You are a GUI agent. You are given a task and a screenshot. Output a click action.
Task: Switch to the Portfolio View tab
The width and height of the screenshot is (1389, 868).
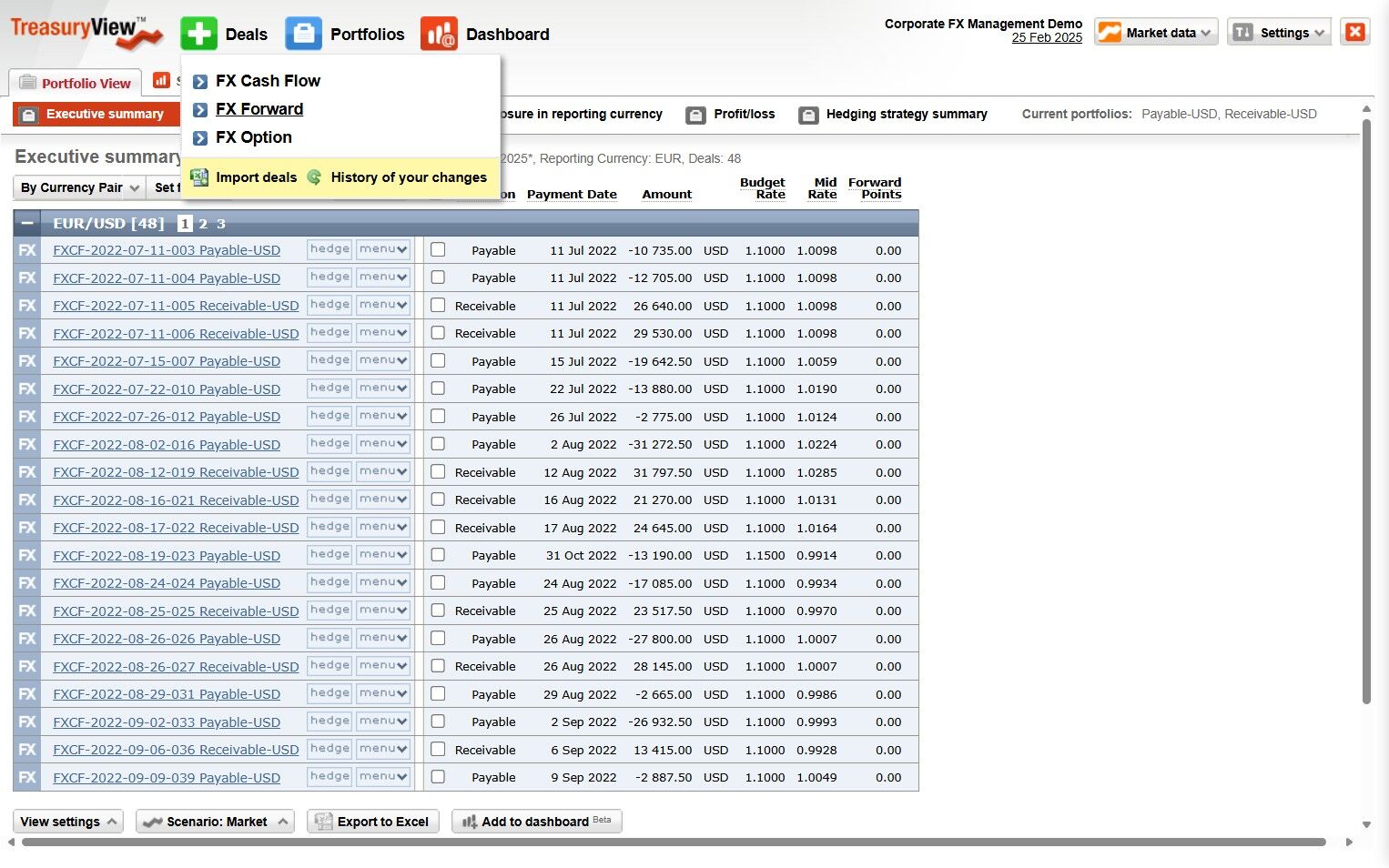tap(76, 83)
